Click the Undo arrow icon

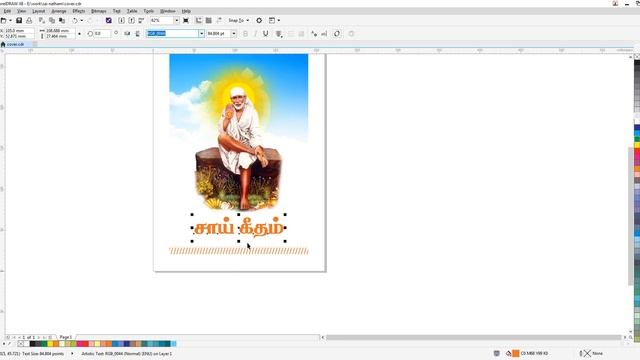[75, 20]
